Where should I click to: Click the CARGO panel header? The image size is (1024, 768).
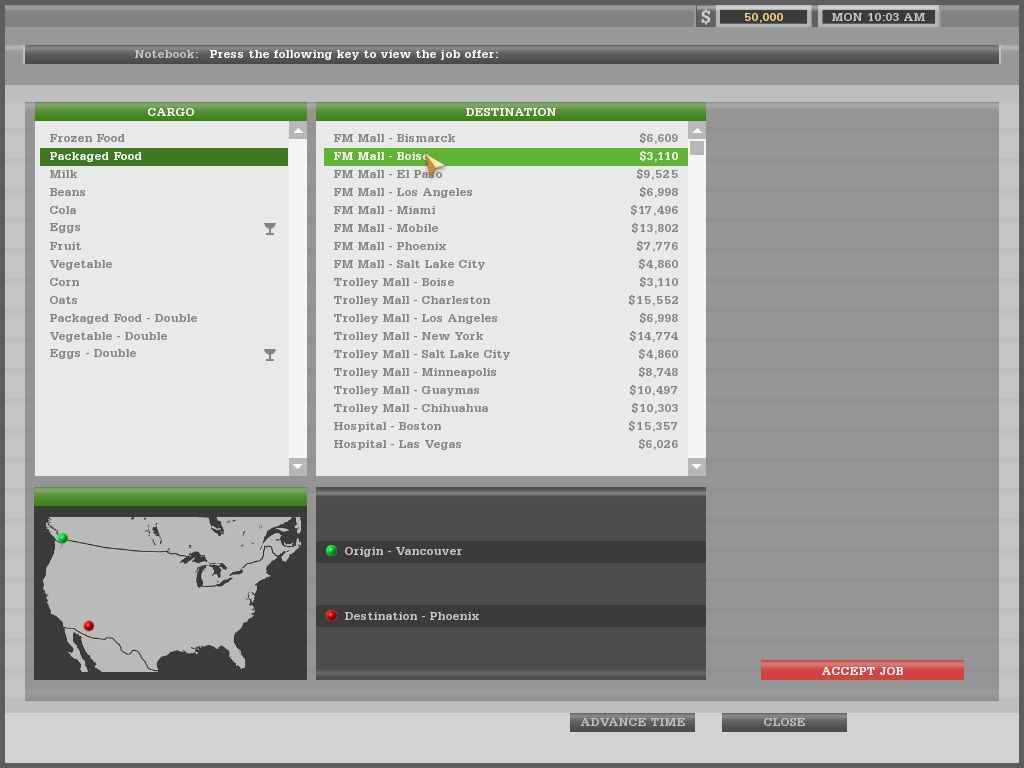pos(170,112)
